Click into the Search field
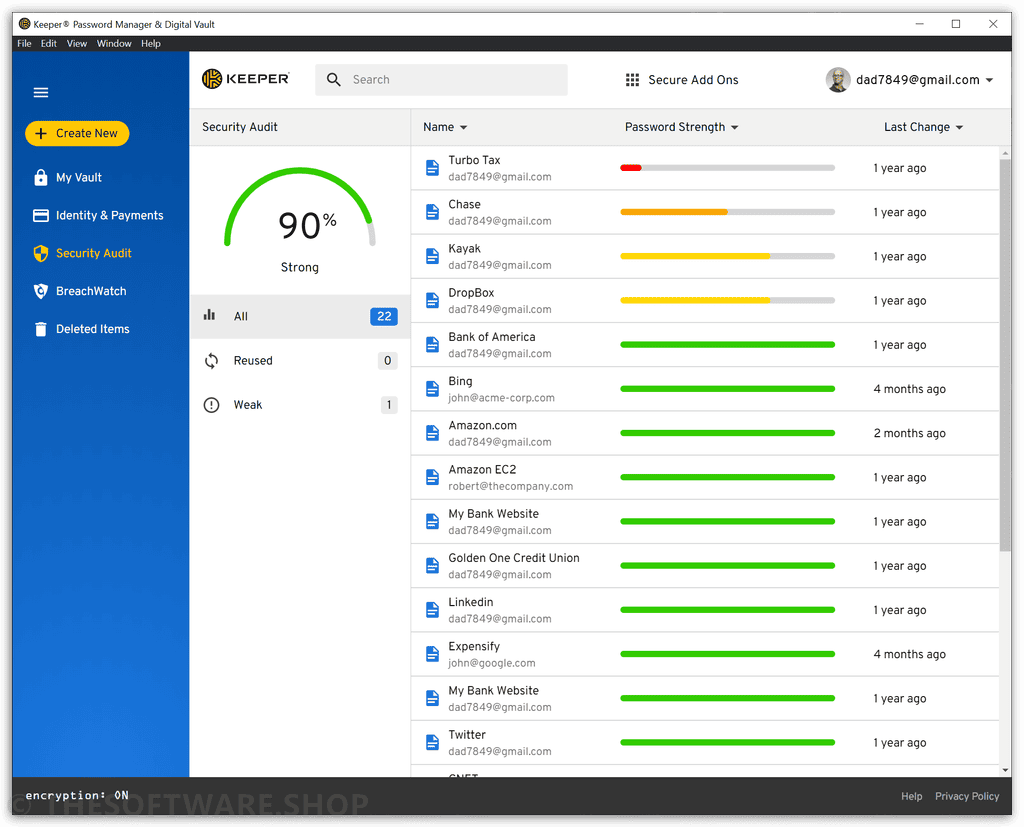Image resolution: width=1024 pixels, height=827 pixels. click(441, 80)
